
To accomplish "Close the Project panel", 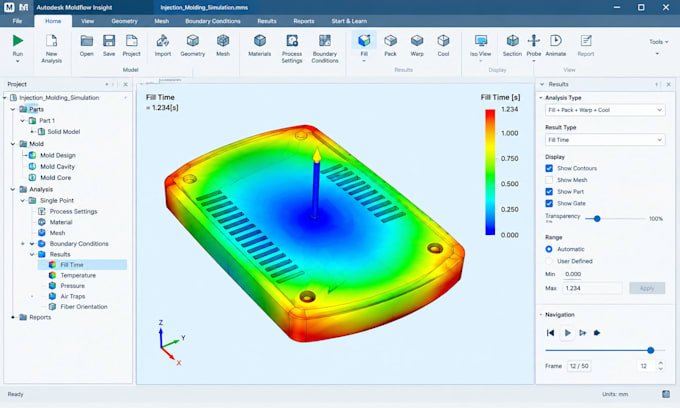I will pos(125,85).
